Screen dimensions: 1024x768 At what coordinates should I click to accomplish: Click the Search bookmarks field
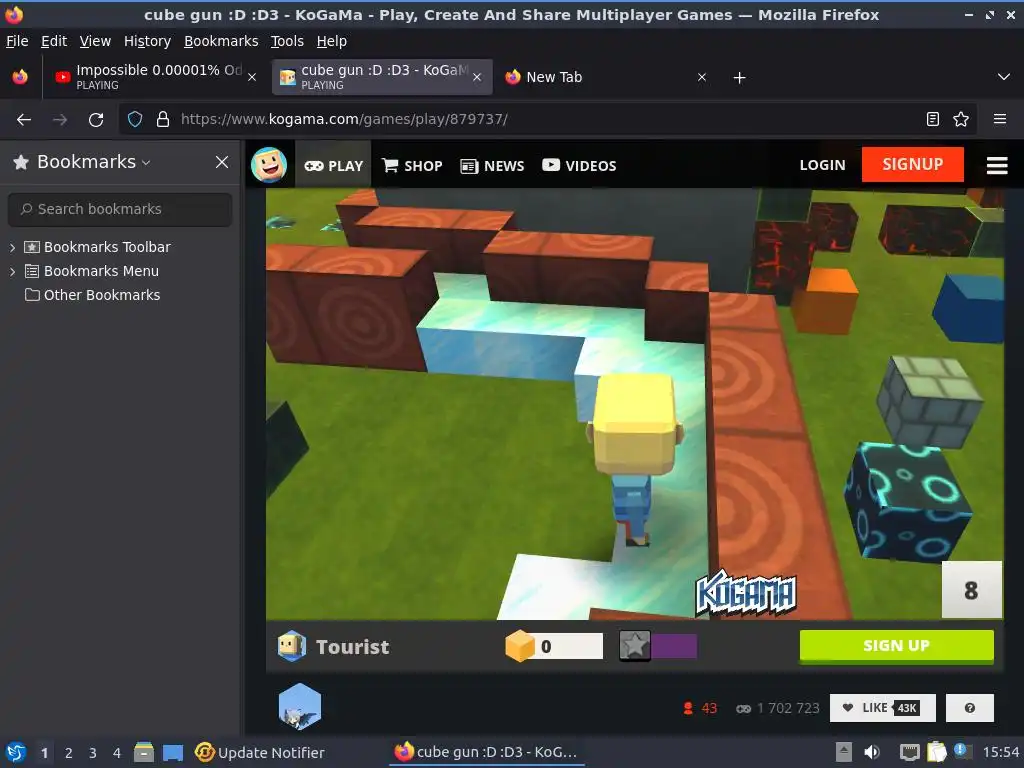pyautogui.click(x=120, y=209)
